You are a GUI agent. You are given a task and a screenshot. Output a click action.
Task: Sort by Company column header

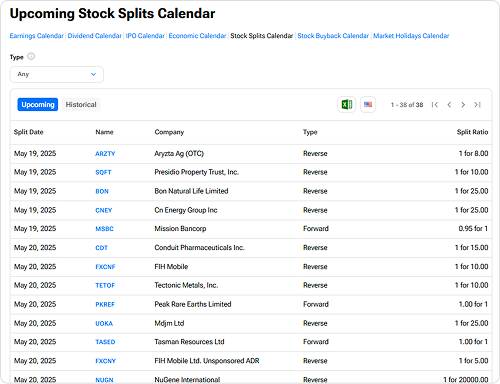point(169,132)
